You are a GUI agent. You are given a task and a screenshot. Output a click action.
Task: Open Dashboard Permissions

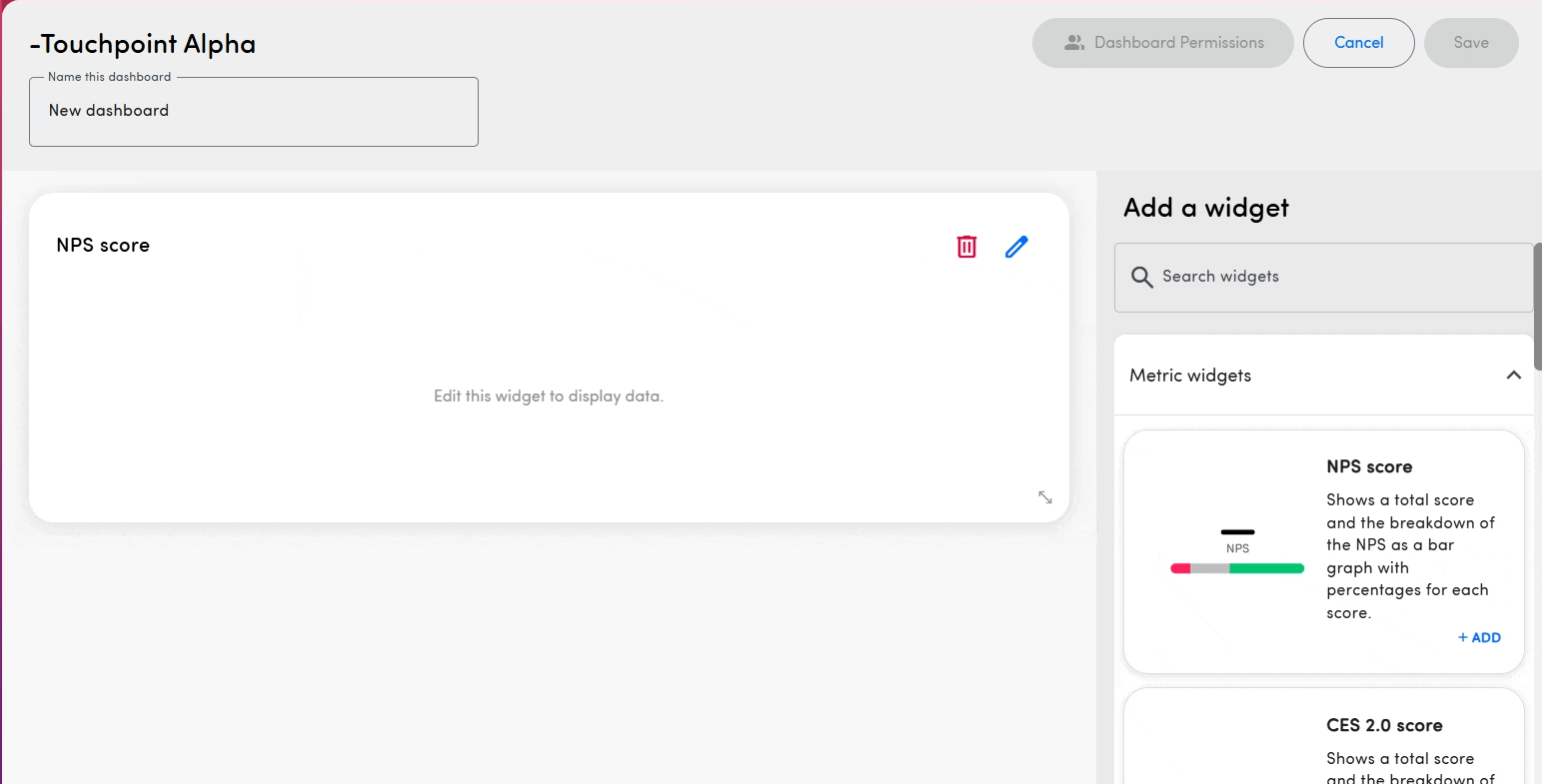1163,43
